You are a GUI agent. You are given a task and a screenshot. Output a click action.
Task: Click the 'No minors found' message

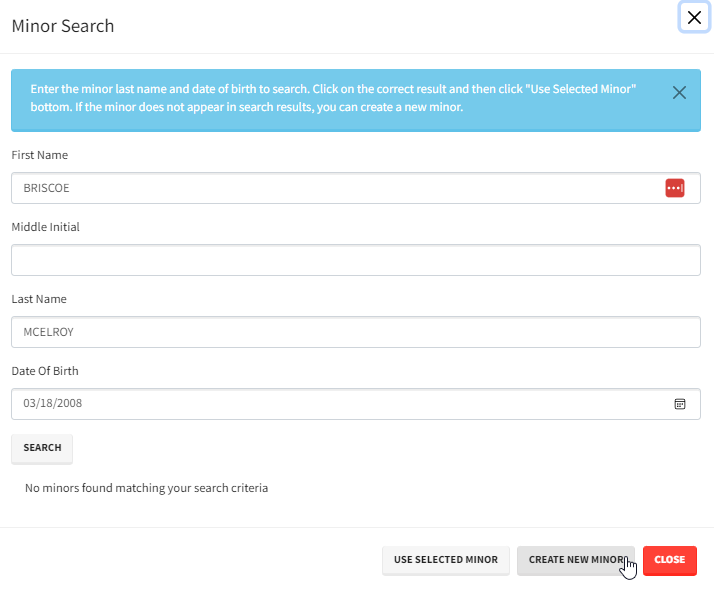click(146, 488)
